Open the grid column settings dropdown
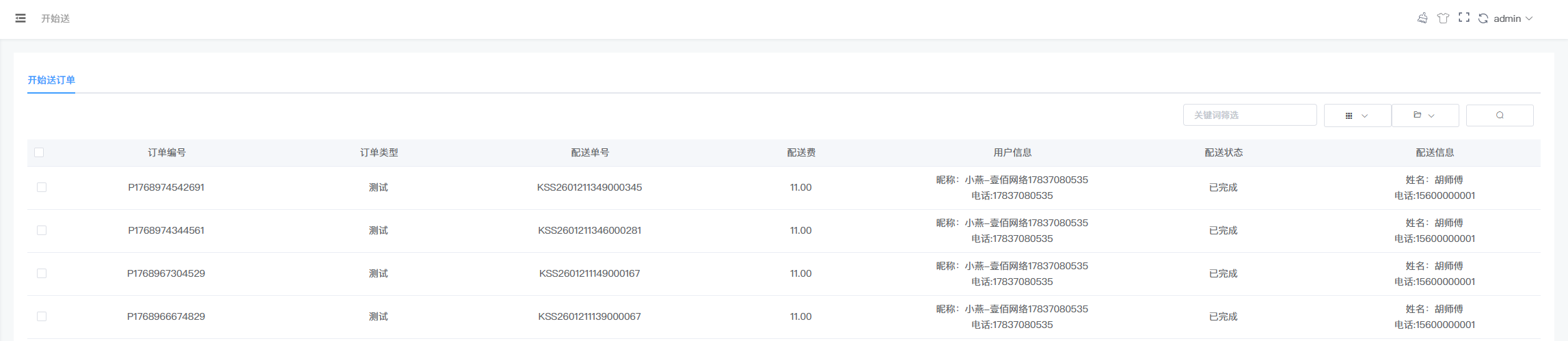1568x341 pixels. [x=1357, y=115]
